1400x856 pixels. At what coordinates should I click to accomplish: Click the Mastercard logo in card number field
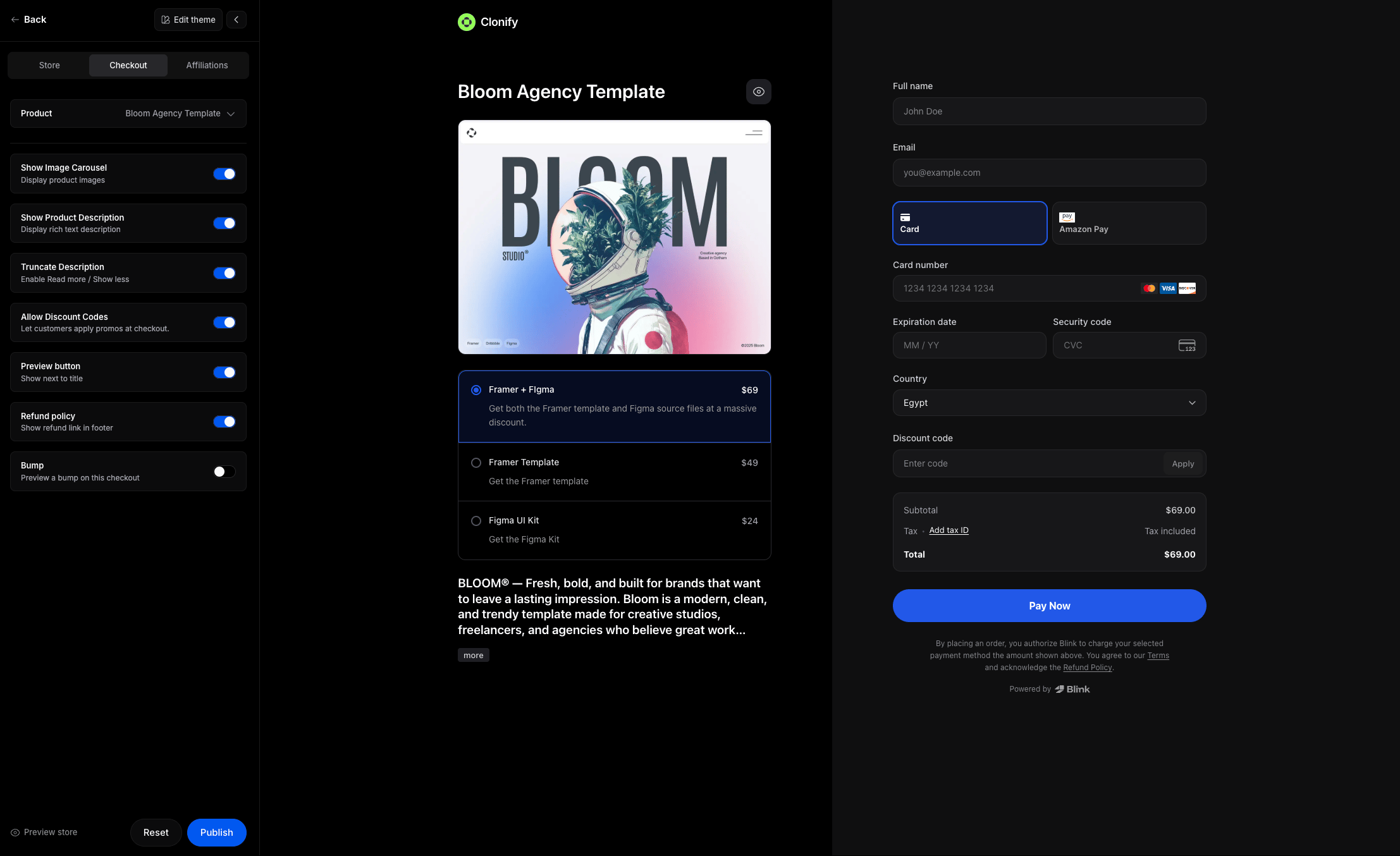click(1149, 288)
